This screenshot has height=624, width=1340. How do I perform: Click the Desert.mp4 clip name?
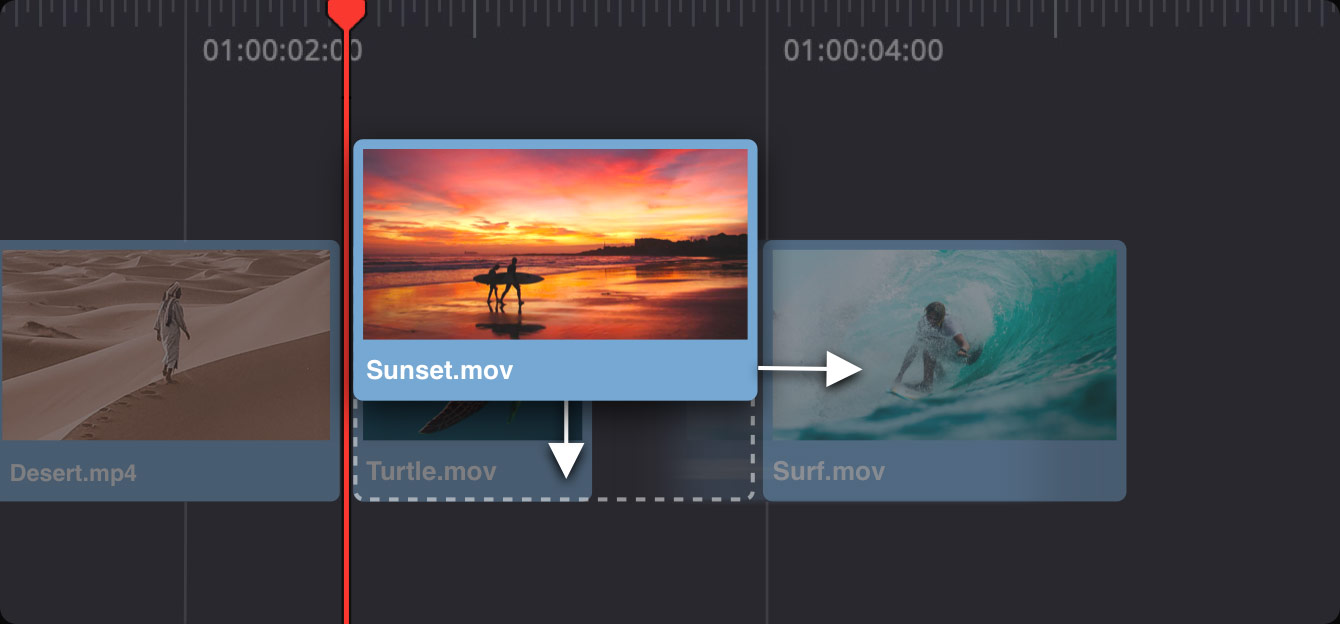pyautogui.click(x=73, y=472)
